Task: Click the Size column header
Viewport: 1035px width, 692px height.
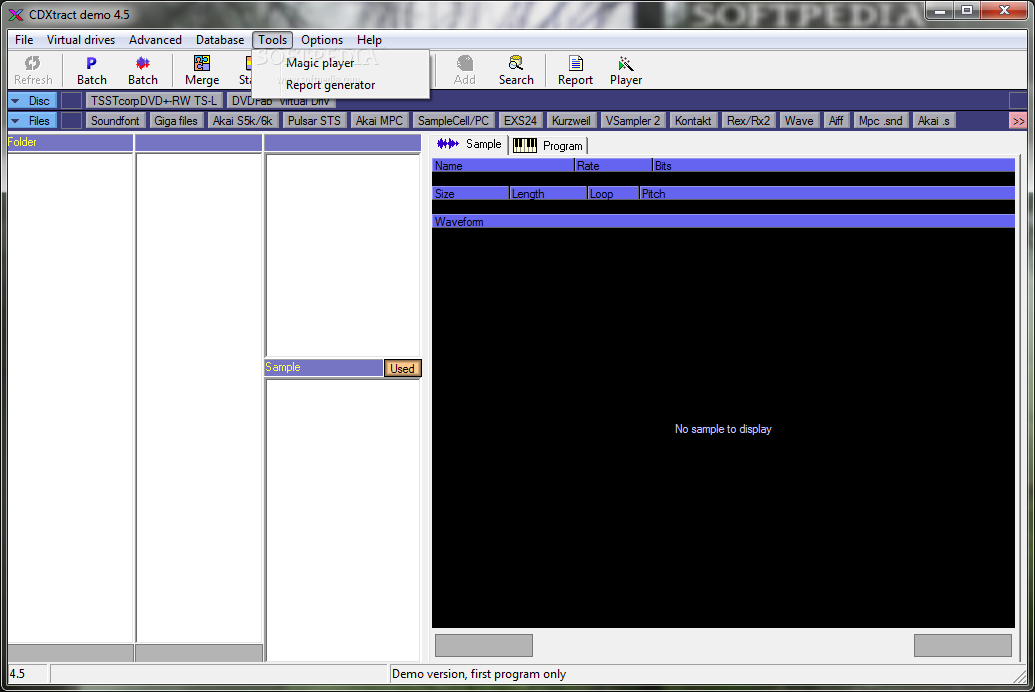Action: 471,193
